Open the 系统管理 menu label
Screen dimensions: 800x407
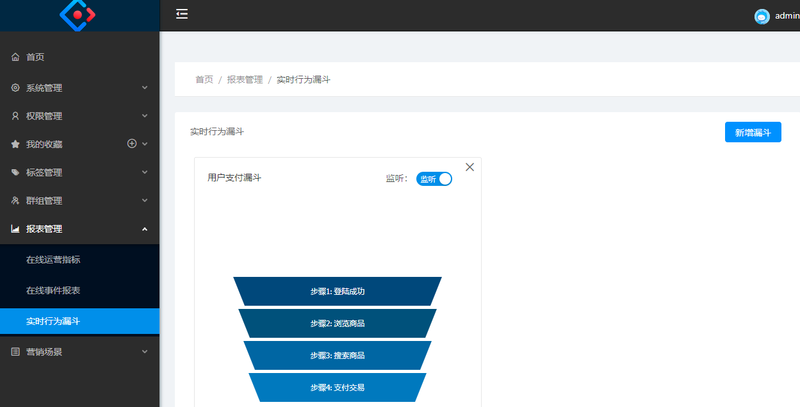(44, 88)
